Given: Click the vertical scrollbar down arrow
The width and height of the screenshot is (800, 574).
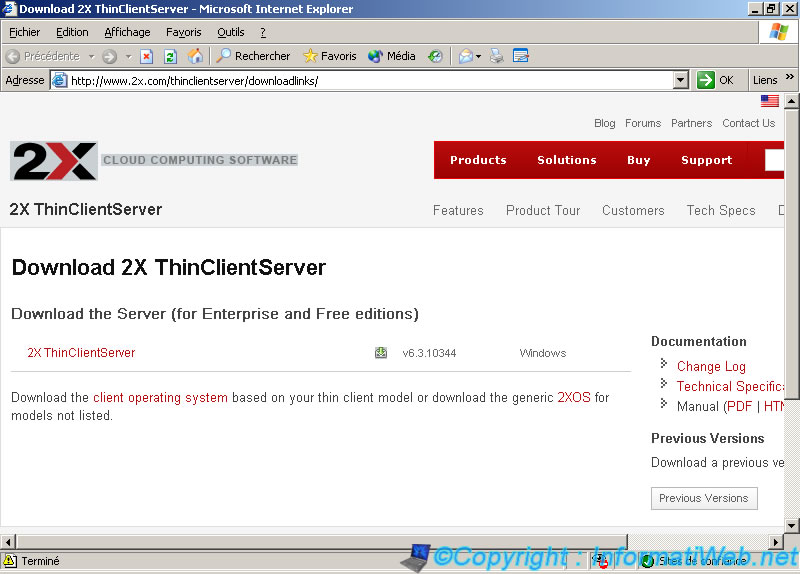Looking at the screenshot, I should (x=791, y=525).
